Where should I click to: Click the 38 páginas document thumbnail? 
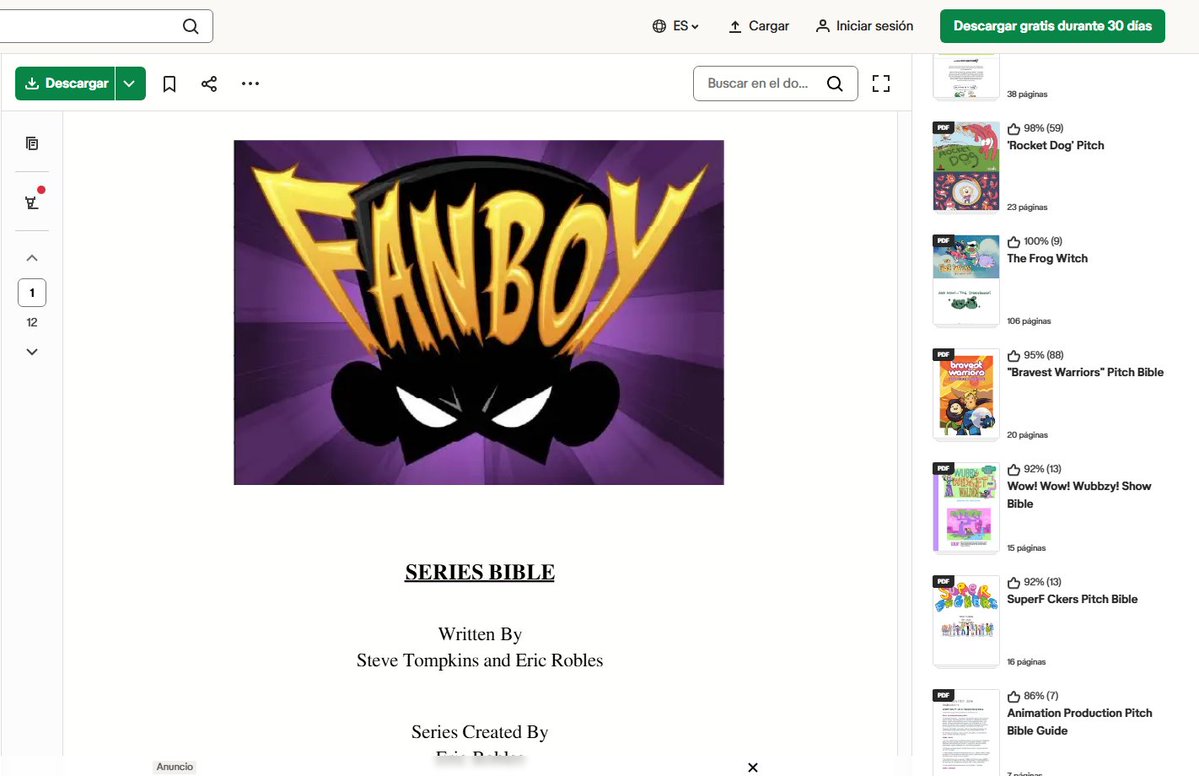[966, 76]
